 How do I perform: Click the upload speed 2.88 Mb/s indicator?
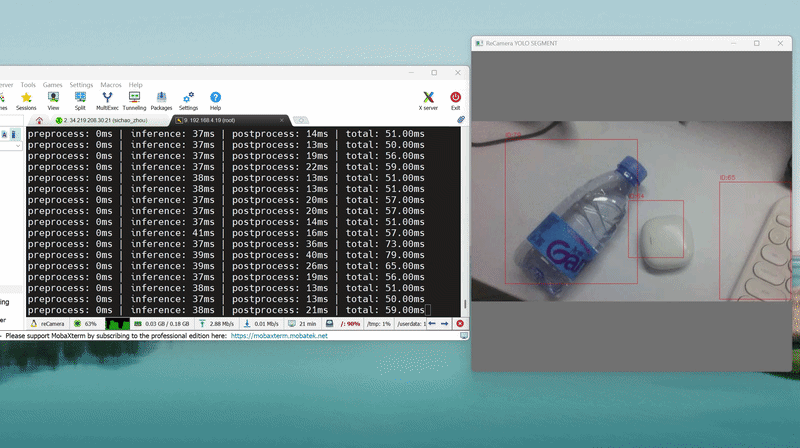tap(217, 323)
